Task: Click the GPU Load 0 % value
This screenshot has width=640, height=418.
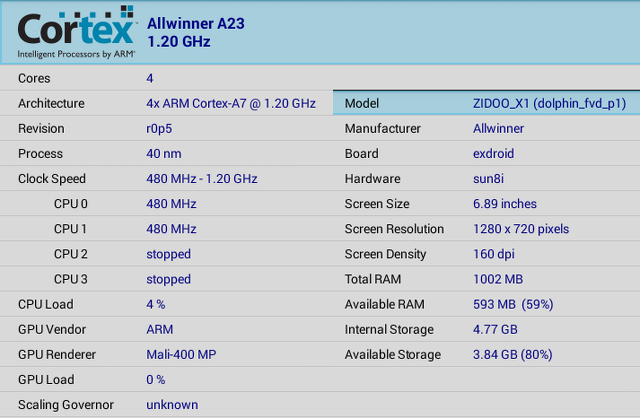Action: click(x=156, y=380)
